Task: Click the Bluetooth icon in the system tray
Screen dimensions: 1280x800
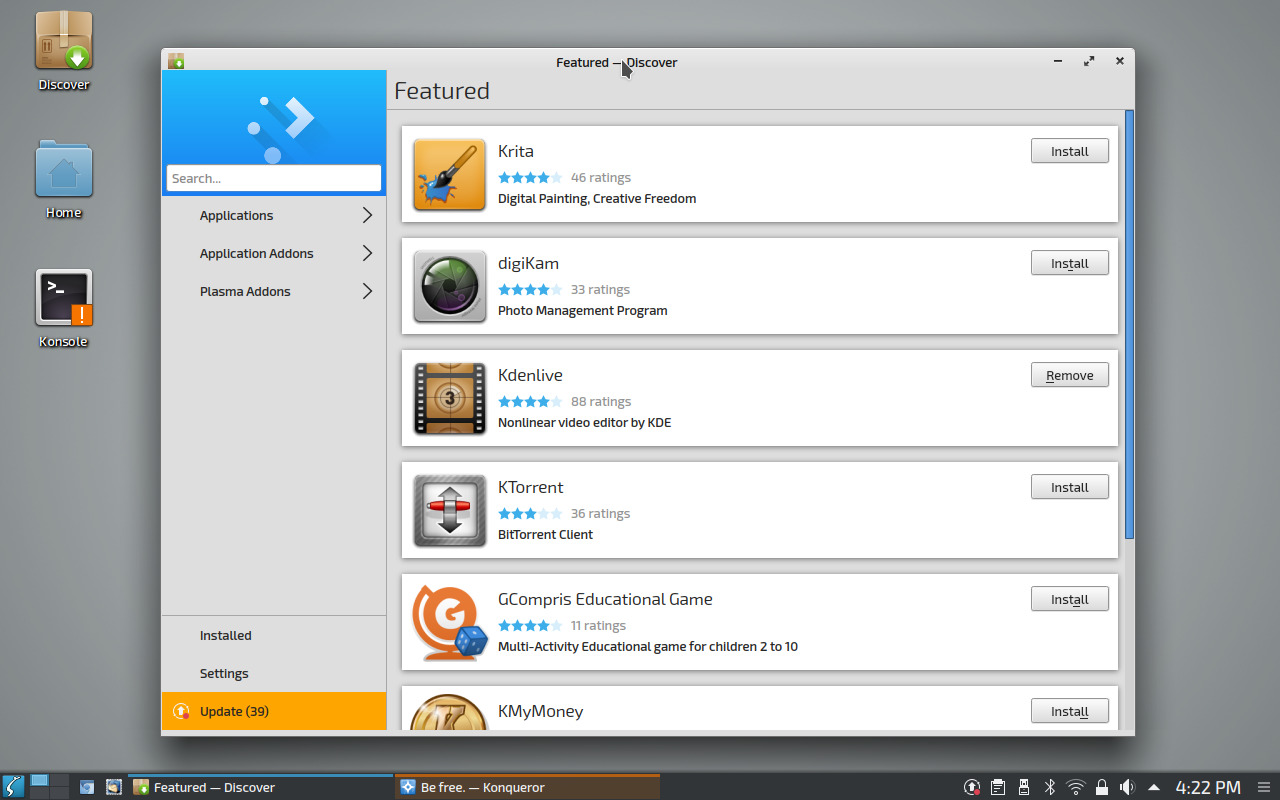Action: click(1049, 787)
